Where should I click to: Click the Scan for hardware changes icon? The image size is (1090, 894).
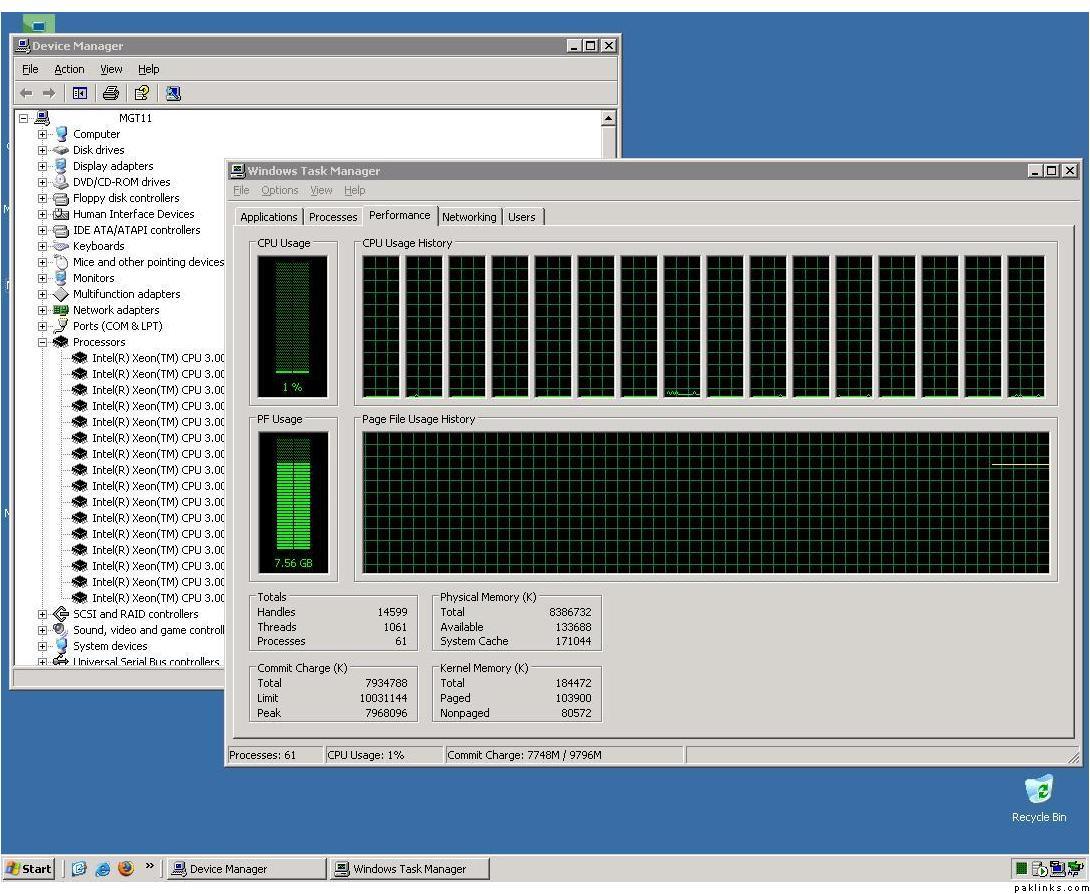(173, 93)
